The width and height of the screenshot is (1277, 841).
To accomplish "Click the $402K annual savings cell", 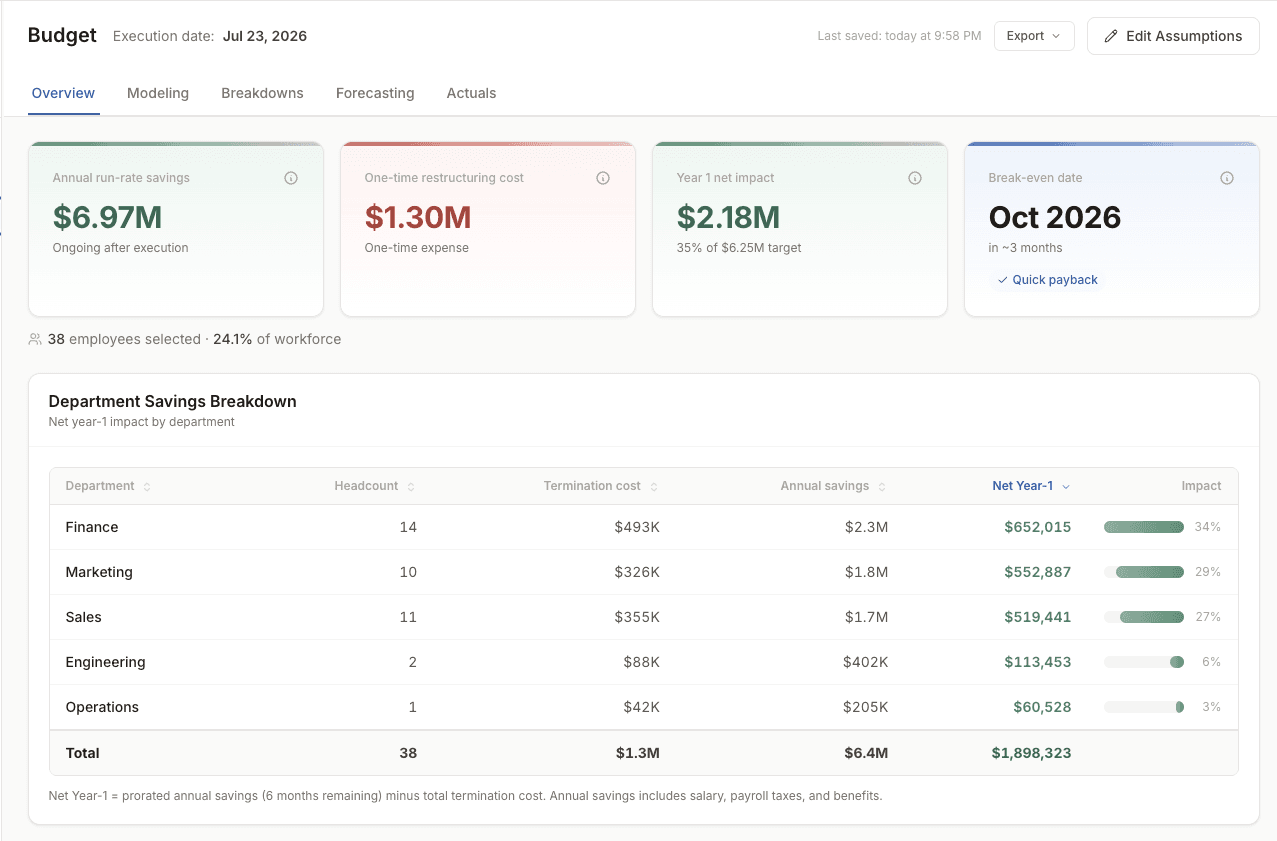I will tap(865, 662).
